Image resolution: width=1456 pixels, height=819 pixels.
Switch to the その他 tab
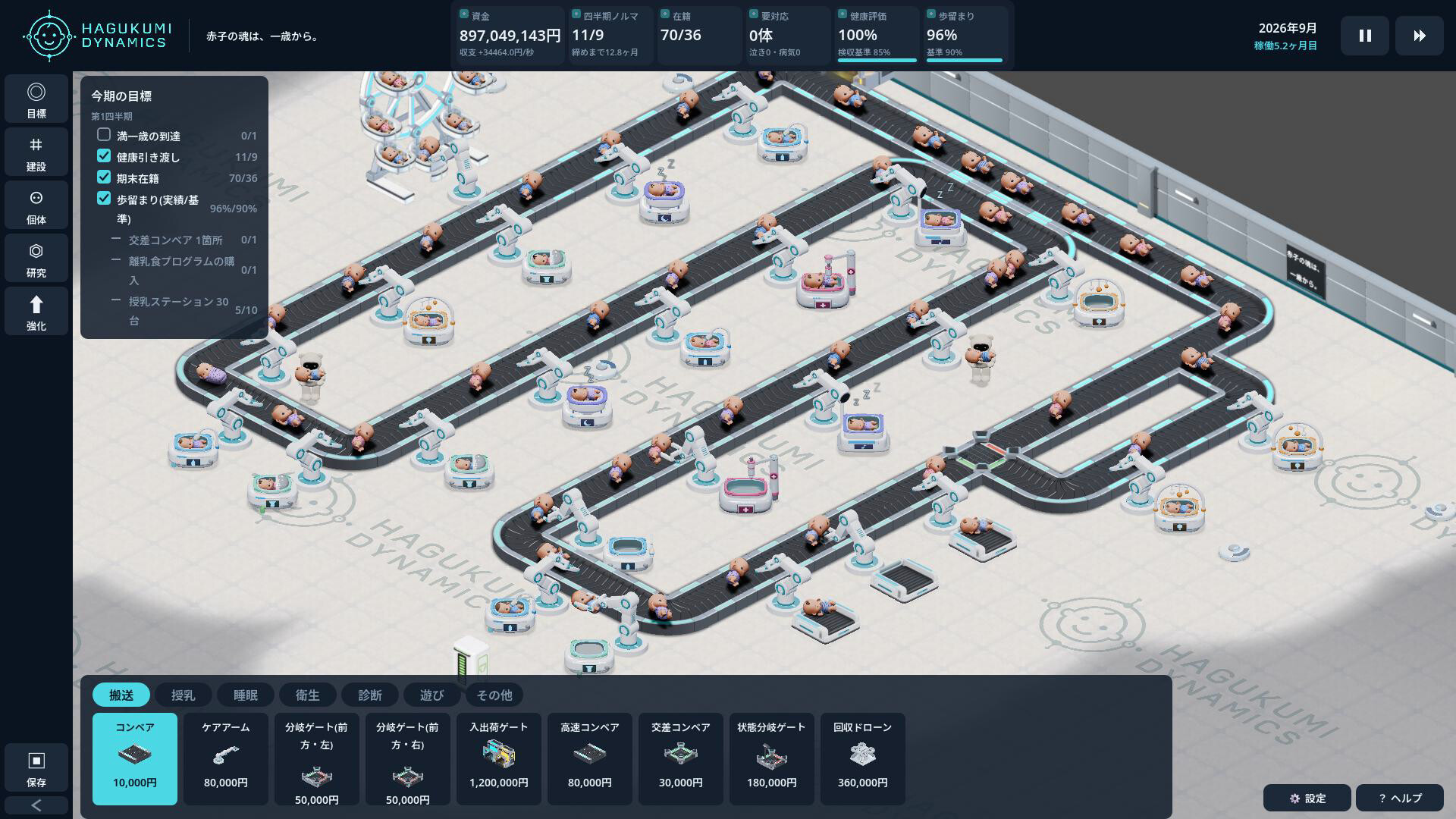(494, 695)
